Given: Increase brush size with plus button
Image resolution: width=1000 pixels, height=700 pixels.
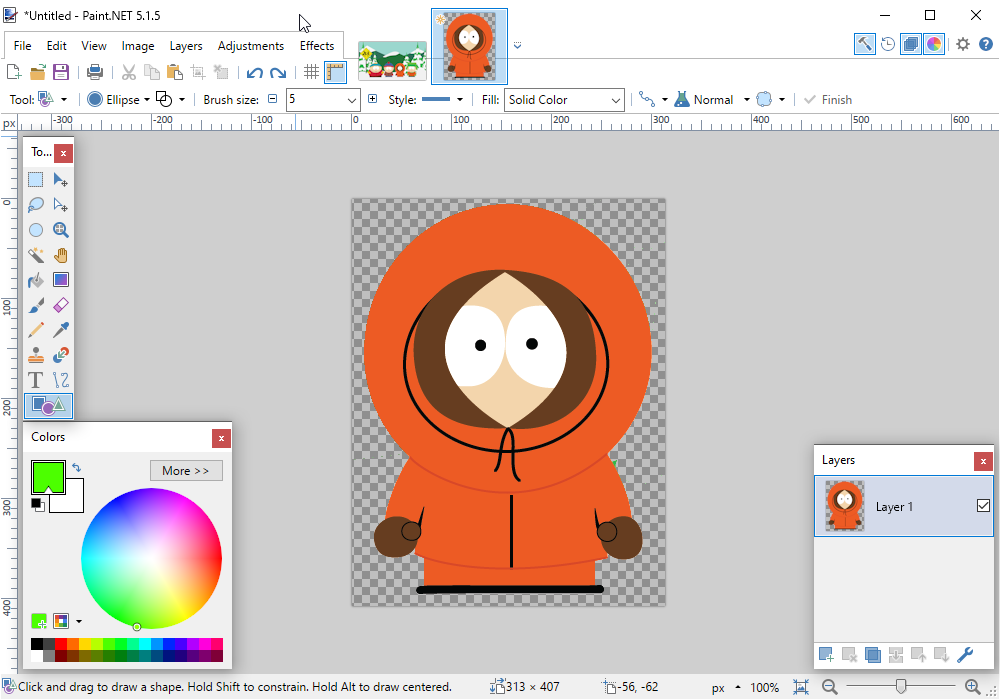Looking at the screenshot, I should click(372, 99).
